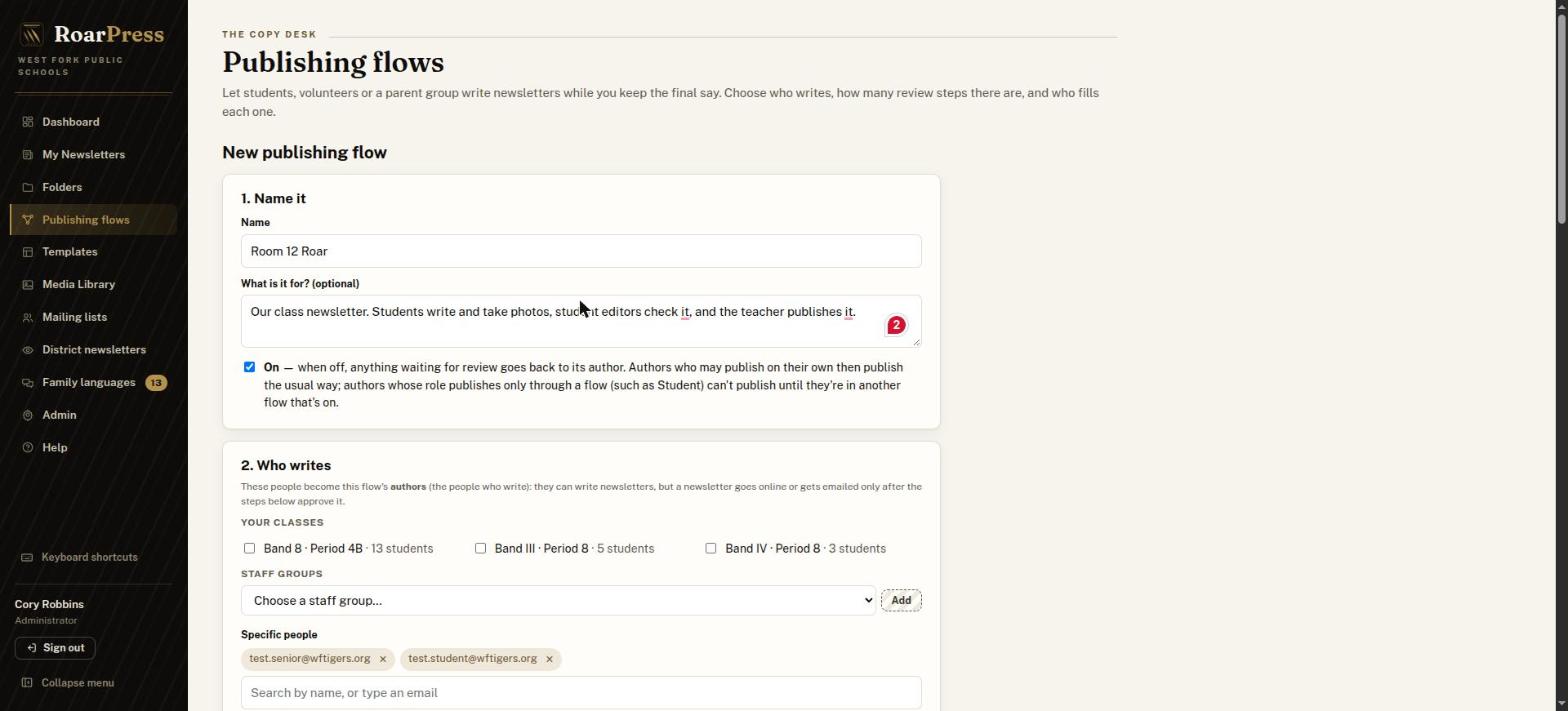This screenshot has height=711, width=1568.
Task: Open Dashboard in the sidebar
Action: click(x=94, y=122)
